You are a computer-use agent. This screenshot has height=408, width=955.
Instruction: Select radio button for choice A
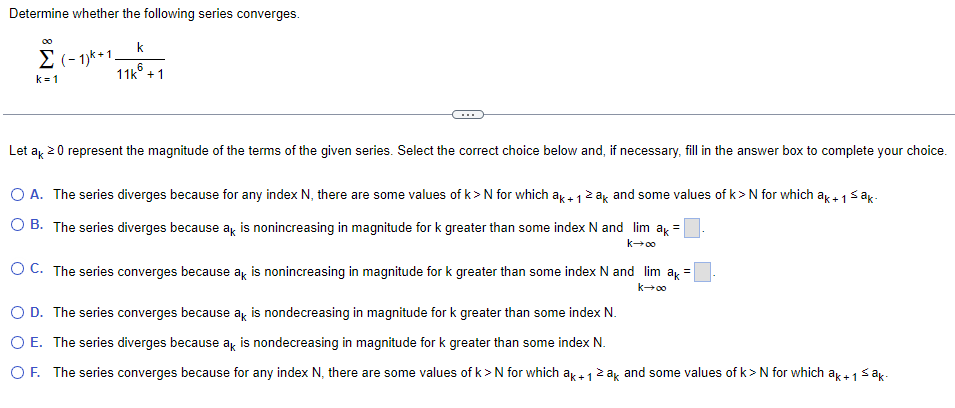[18, 195]
